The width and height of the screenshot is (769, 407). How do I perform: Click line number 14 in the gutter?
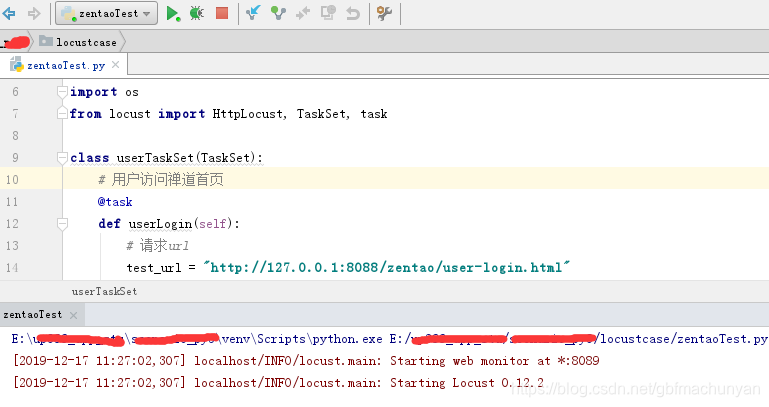pos(12,268)
